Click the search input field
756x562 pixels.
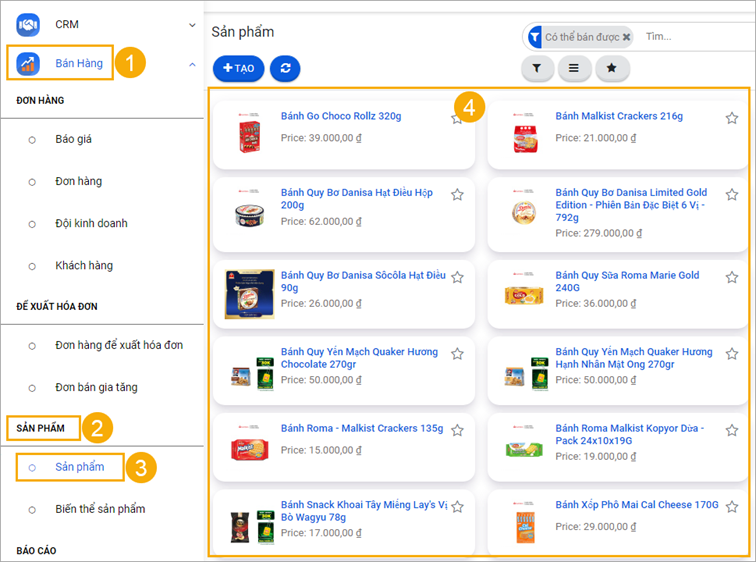click(699, 37)
